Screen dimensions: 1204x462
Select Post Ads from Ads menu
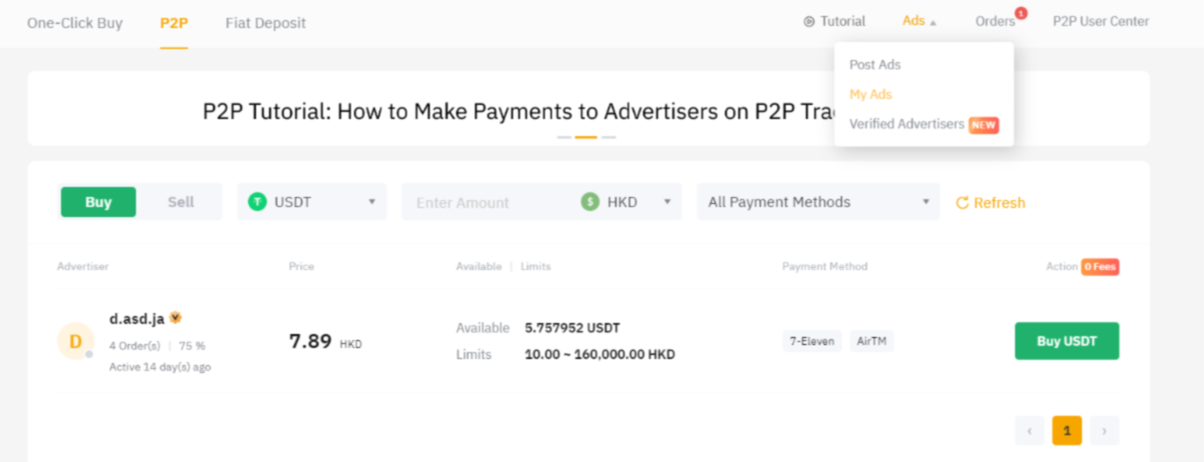875,65
